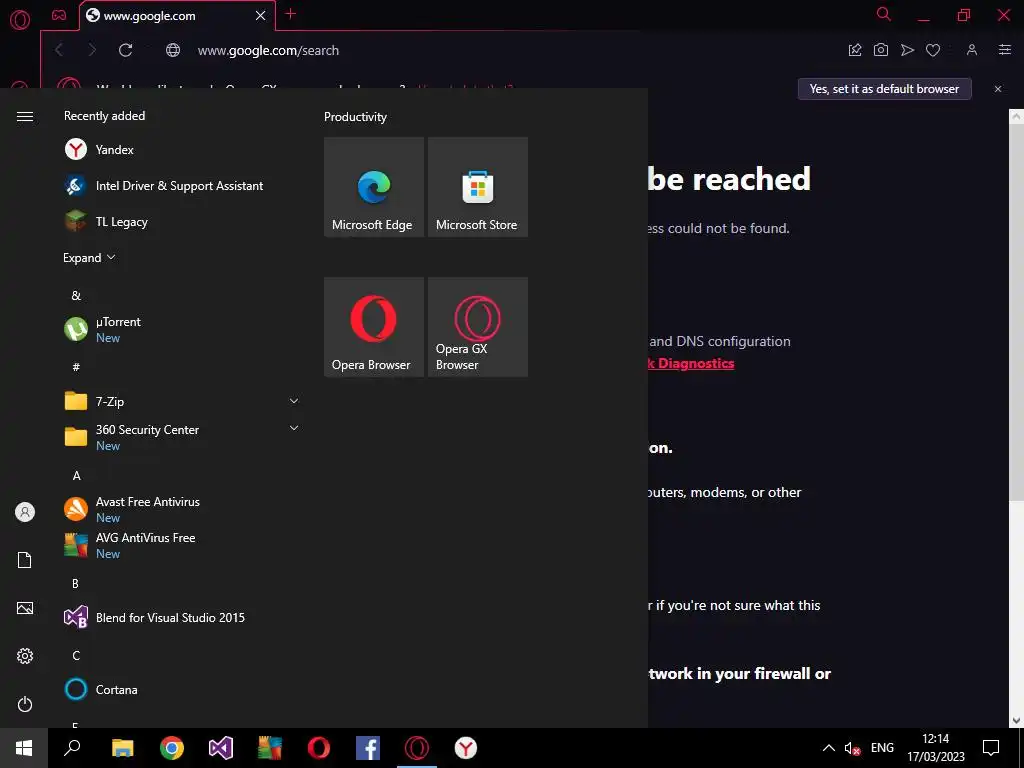This screenshot has height=768, width=1024.
Task: Expand the 360 Security Center folder chevron
Action: tap(294, 428)
